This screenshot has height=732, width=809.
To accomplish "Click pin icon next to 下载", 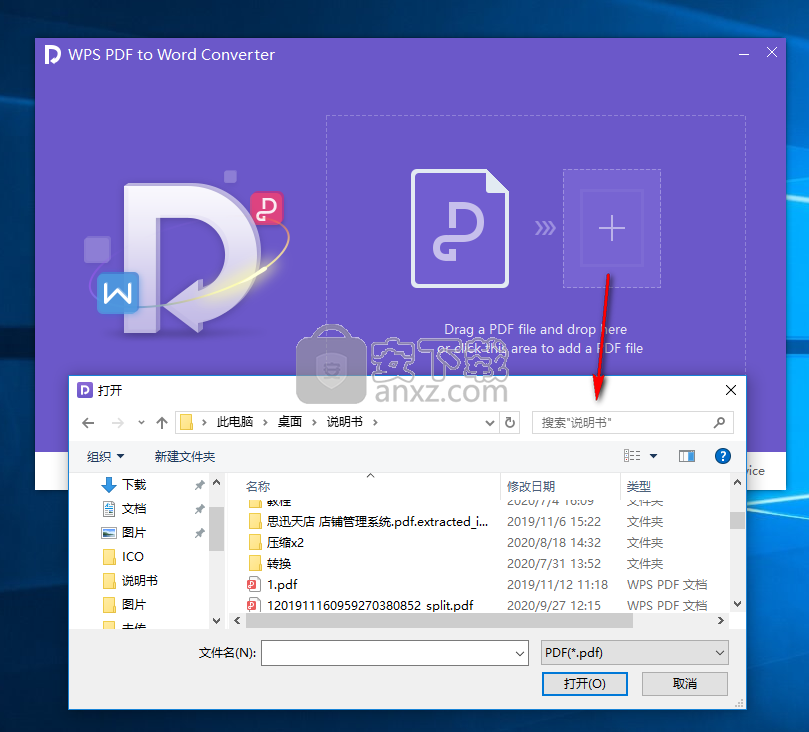I will (200, 485).
